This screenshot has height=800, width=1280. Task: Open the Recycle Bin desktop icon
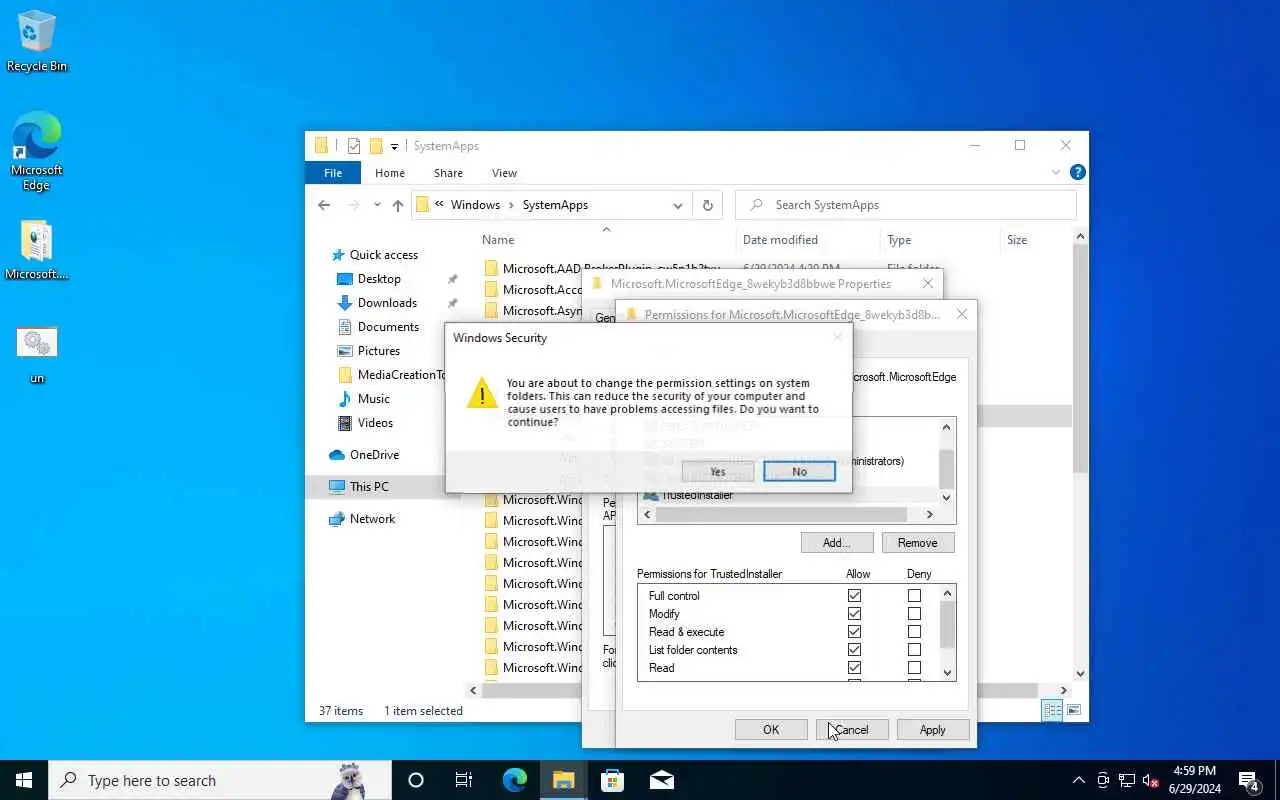37,40
